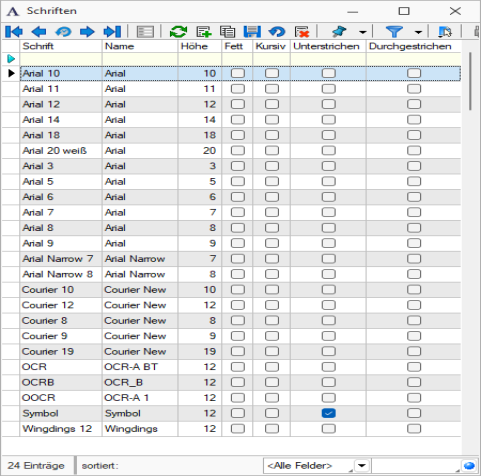481x476 pixels.
Task: Select the Arial 3 cell
Action: (61, 166)
